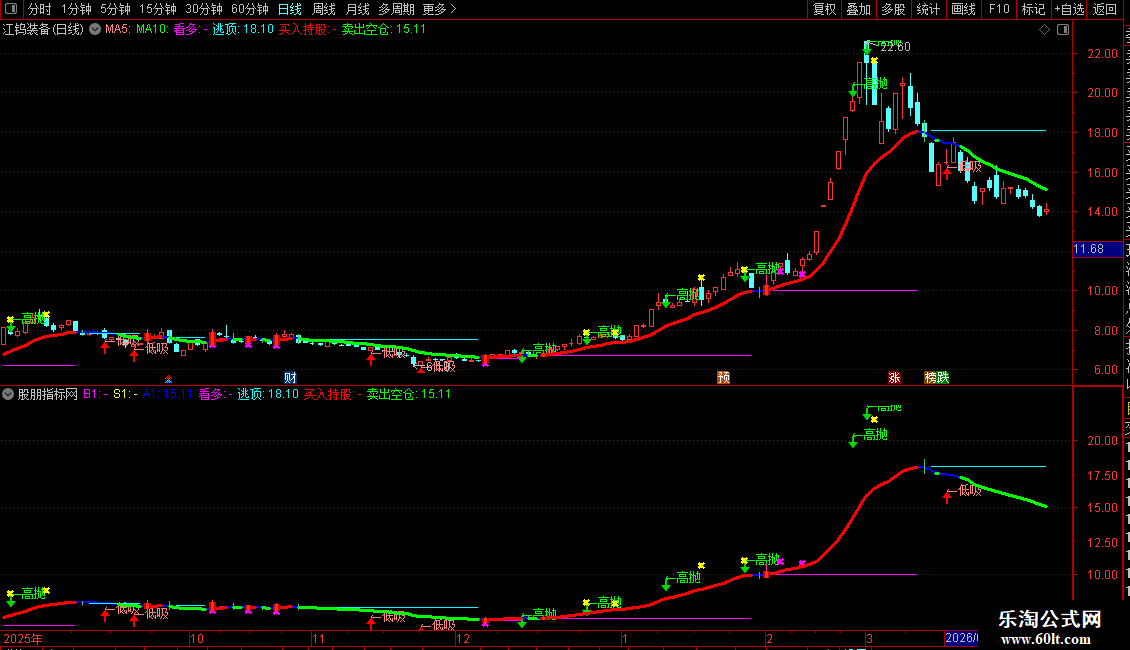
Task: Click the 2025年 label on time axis
Action: click(x=22, y=638)
